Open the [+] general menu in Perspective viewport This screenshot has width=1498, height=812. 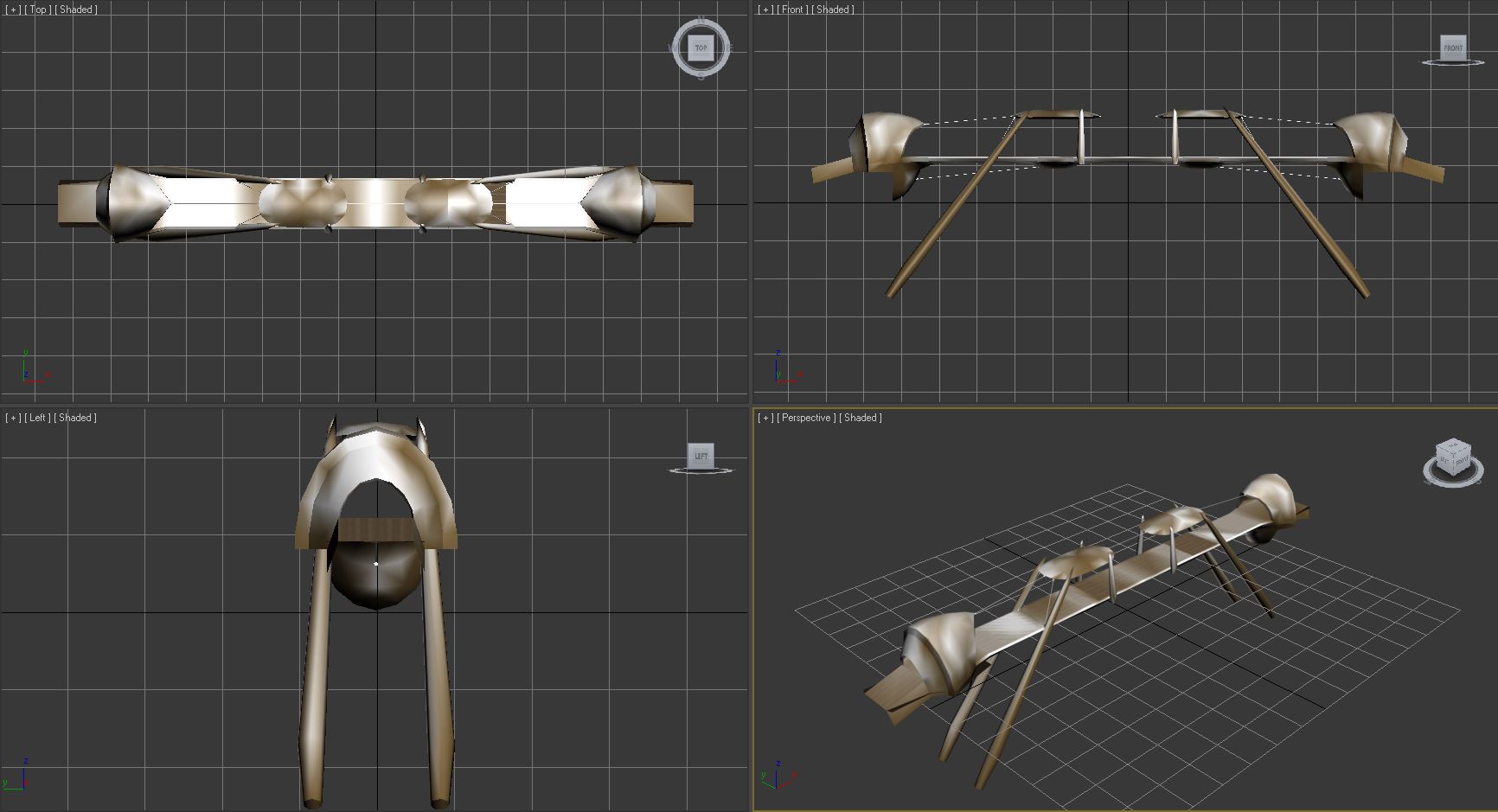click(x=765, y=418)
